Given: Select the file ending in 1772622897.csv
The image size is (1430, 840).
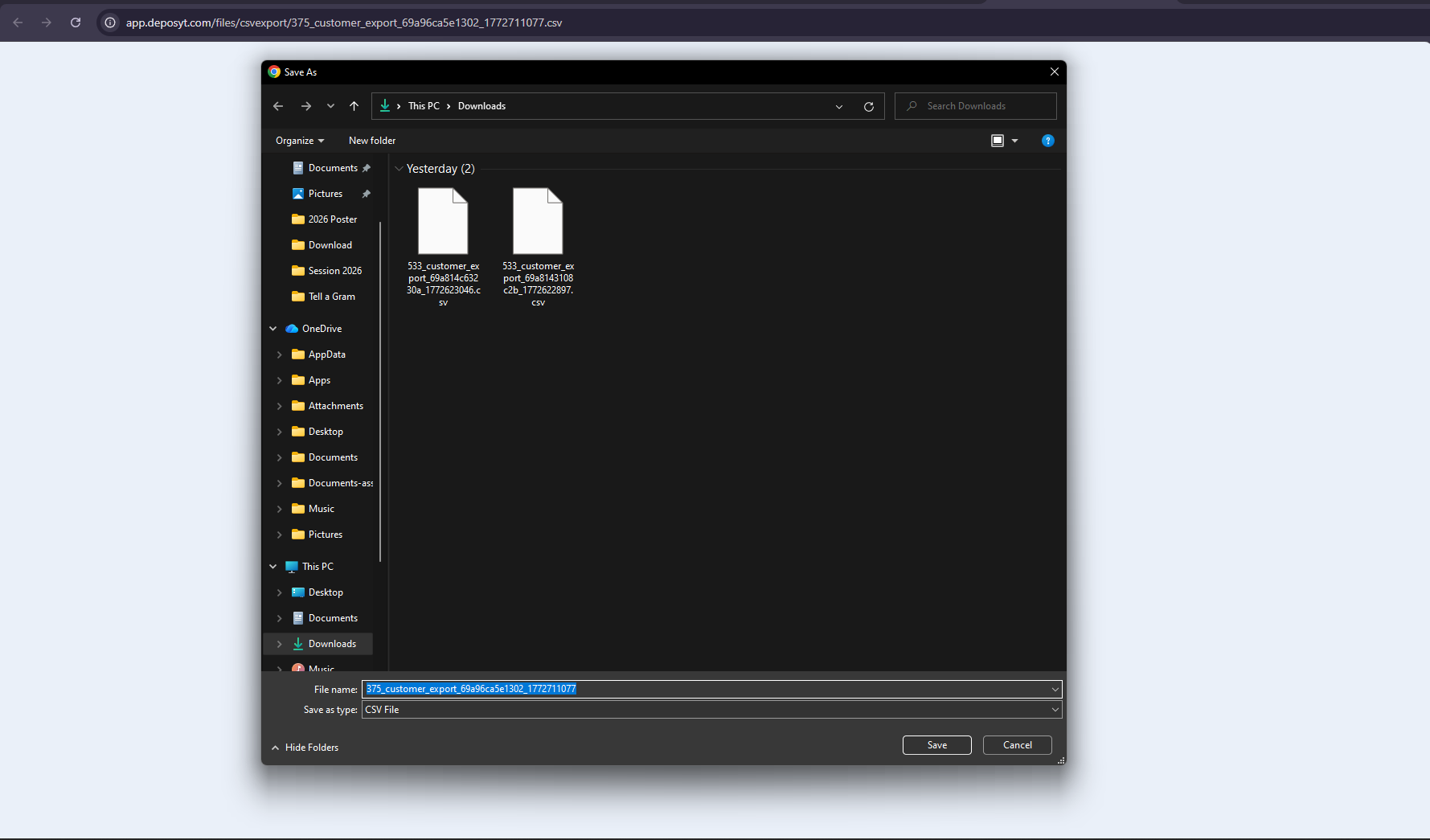Looking at the screenshot, I should tap(538, 247).
